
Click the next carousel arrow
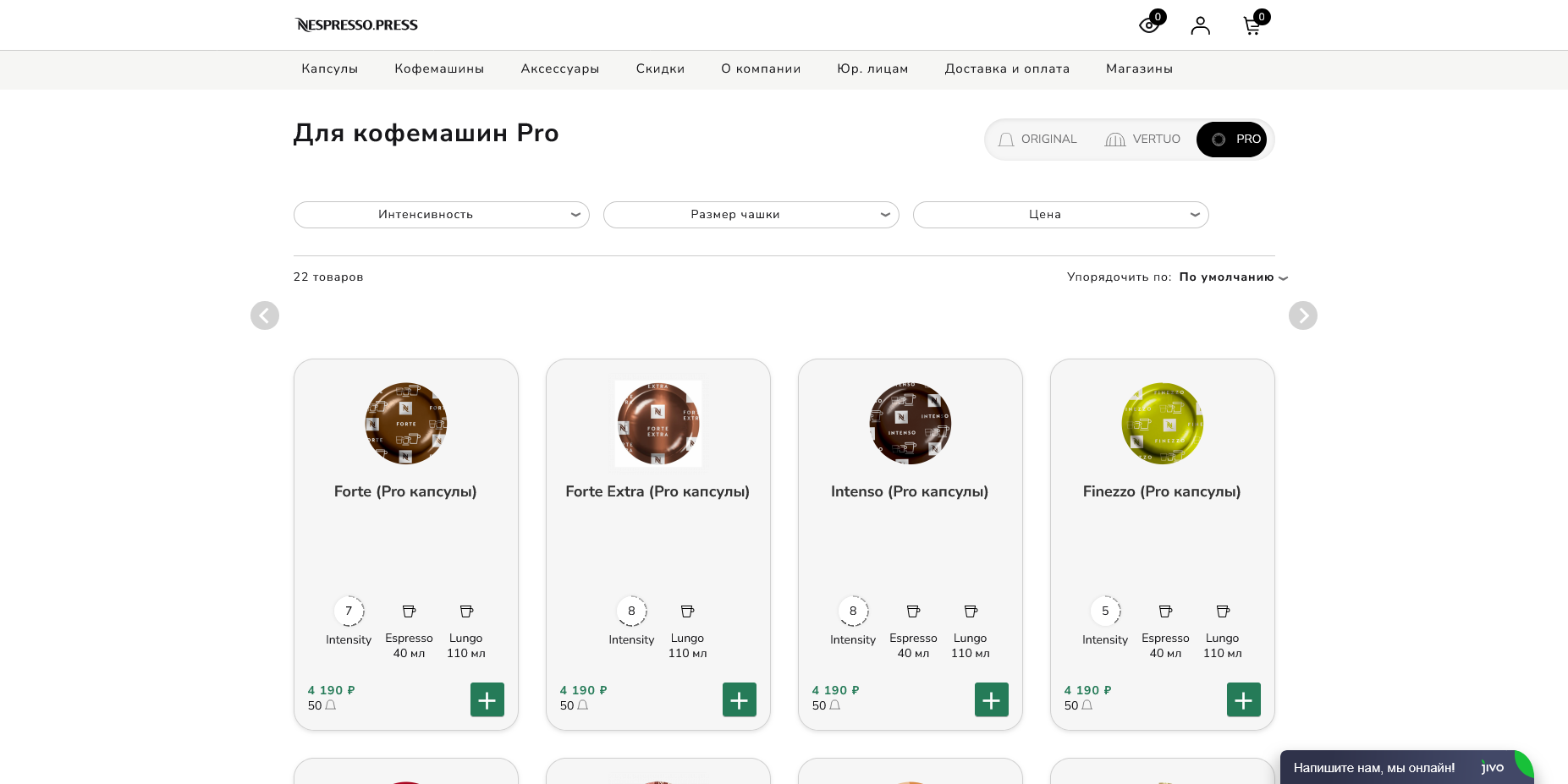click(1303, 315)
